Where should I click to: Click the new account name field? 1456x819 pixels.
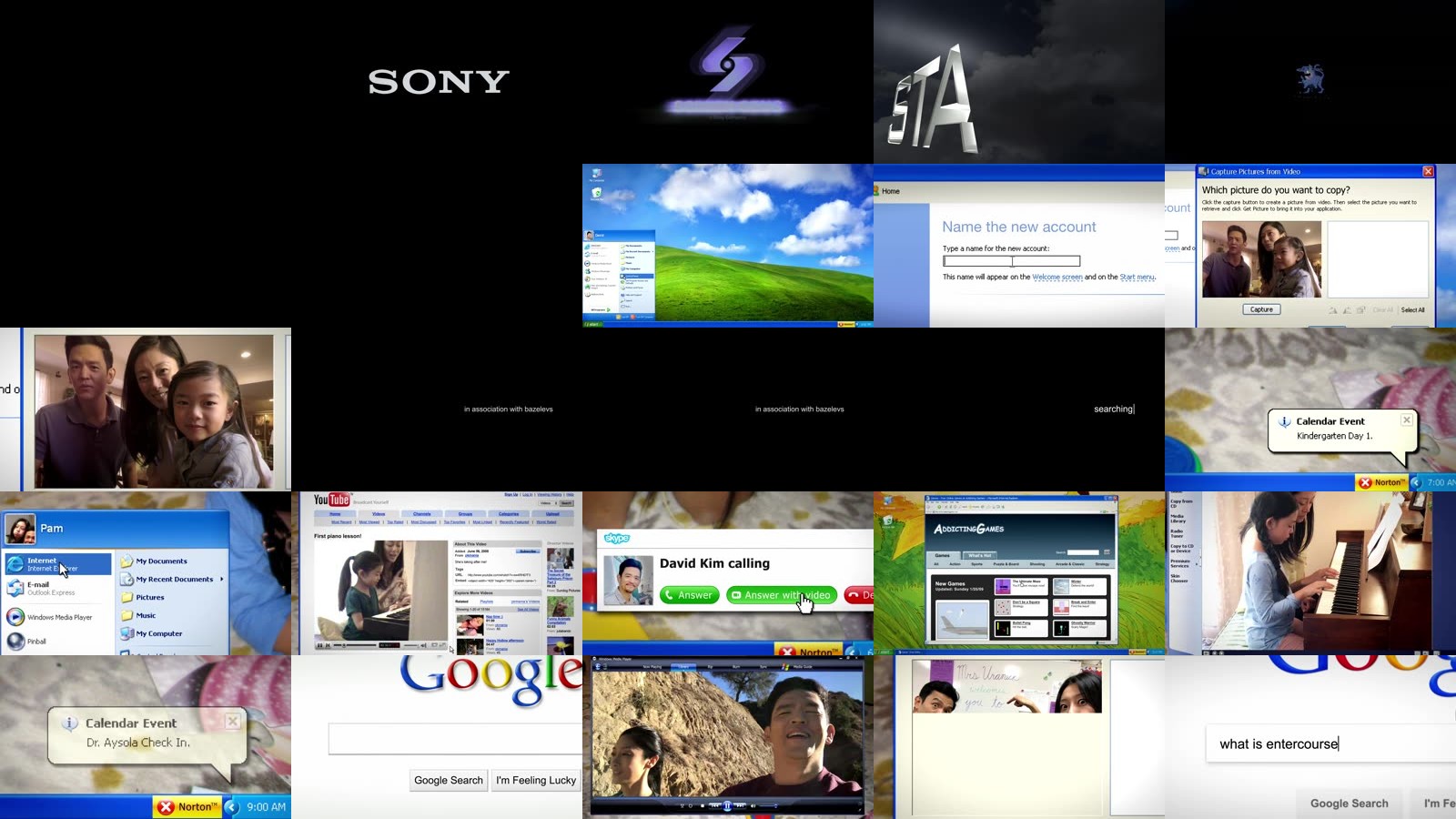tap(1012, 261)
